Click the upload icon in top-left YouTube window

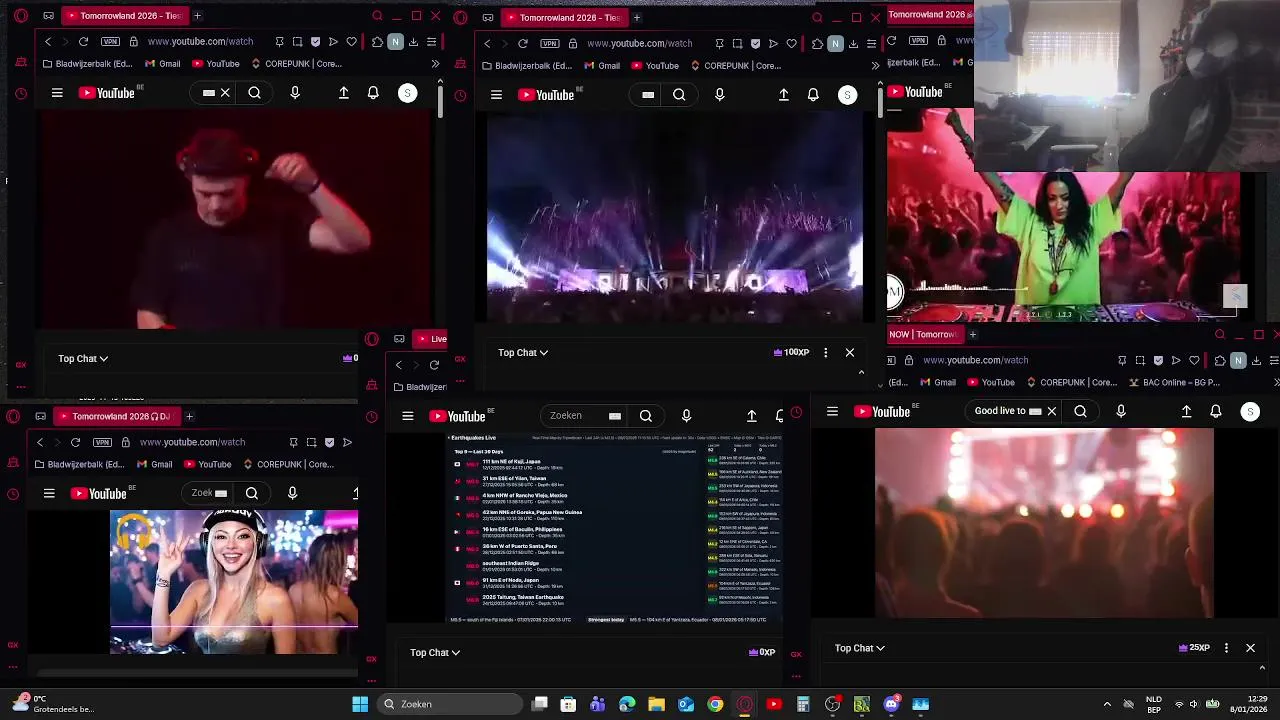pos(344,93)
